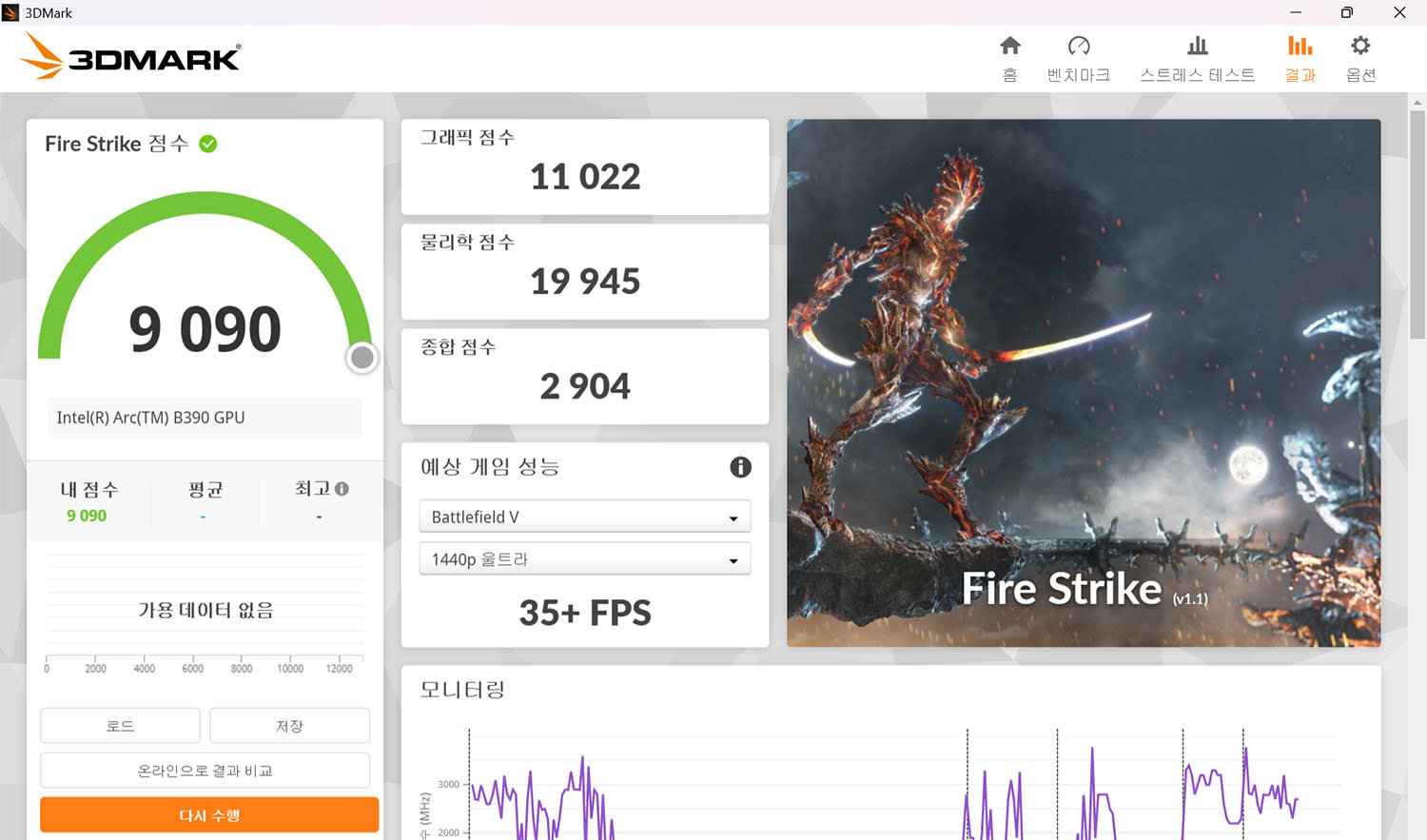Image resolution: width=1427 pixels, height=840 pixels.
Task: Open the Options gear icon
Action: click(x=1360, y=46)
